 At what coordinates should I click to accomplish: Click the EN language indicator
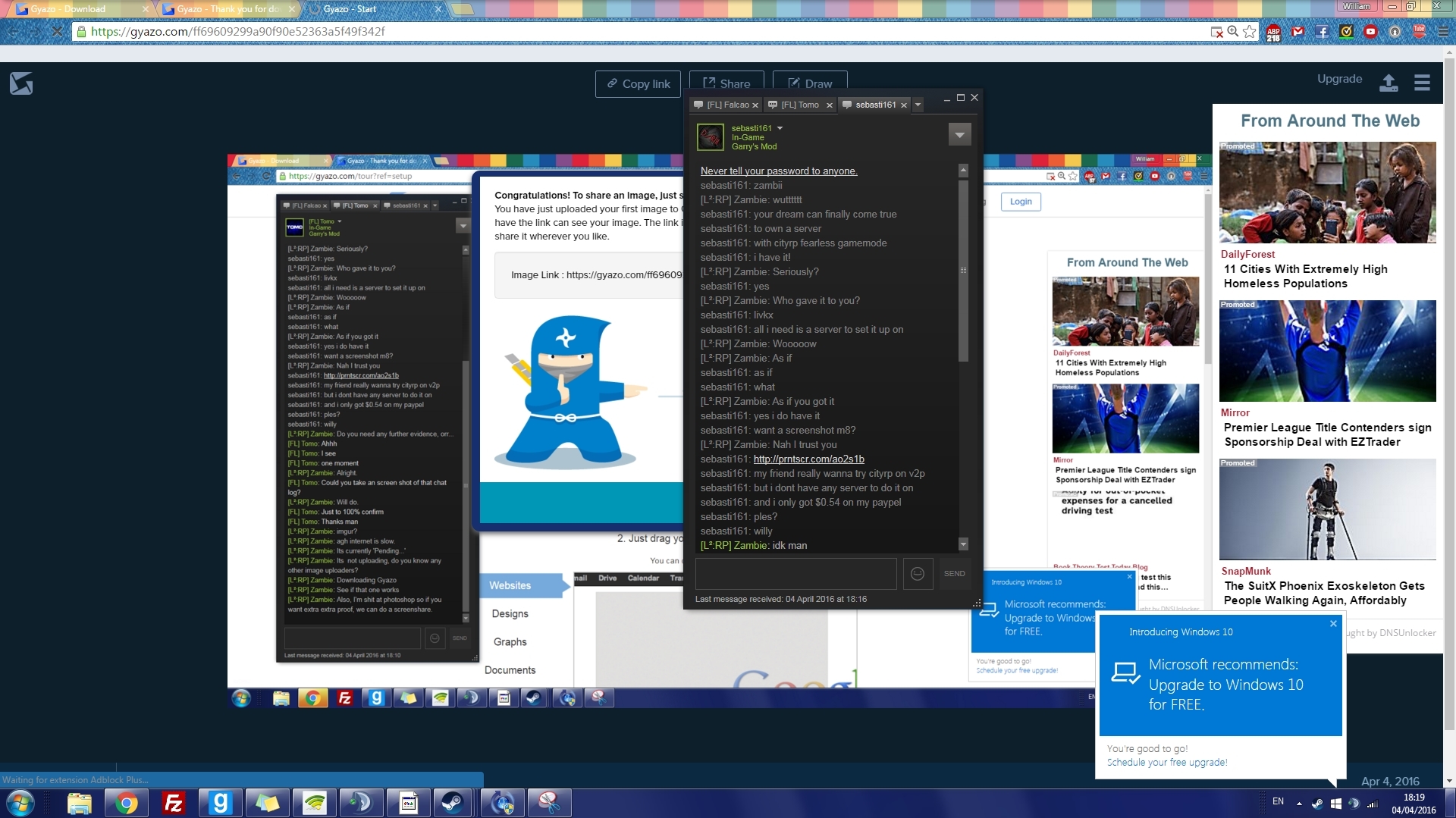1278,801
